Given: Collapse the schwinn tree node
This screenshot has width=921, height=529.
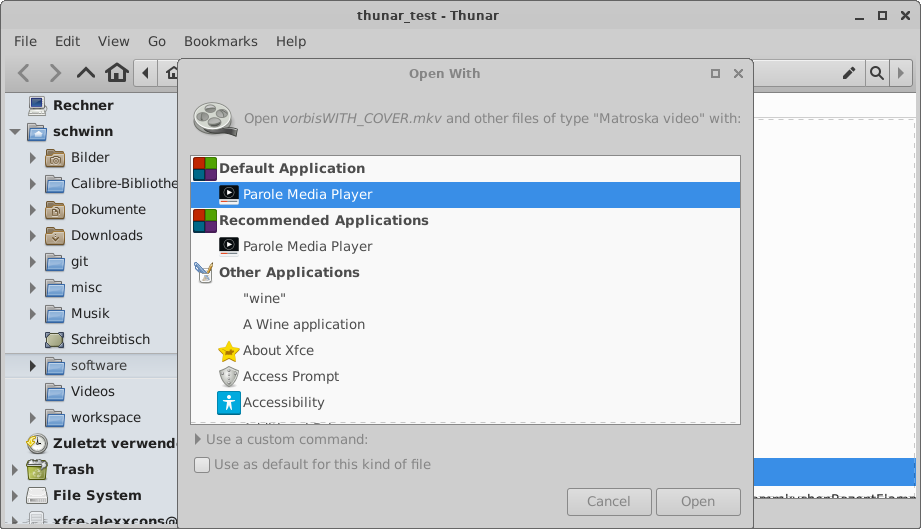Looking at the screenshot, I should pos(15,132).
